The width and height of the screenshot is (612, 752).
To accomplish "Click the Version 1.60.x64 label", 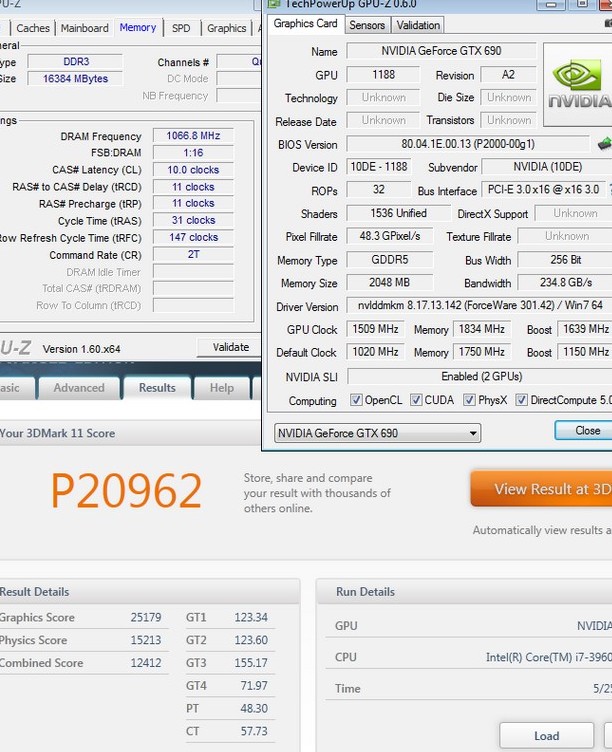I will 81,349.
